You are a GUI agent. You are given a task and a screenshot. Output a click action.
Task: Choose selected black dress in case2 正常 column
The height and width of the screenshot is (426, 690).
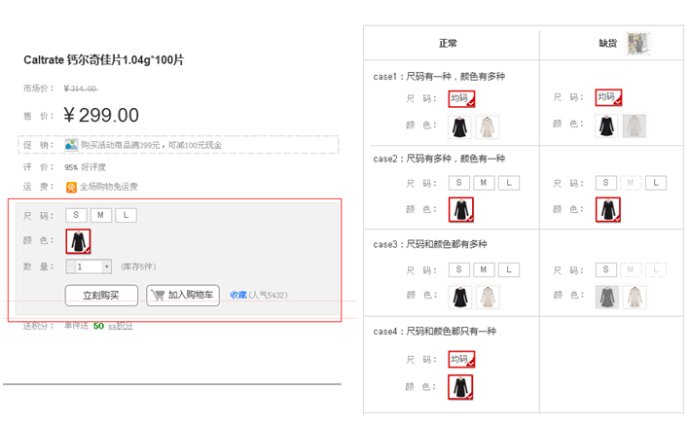[461, 209]
